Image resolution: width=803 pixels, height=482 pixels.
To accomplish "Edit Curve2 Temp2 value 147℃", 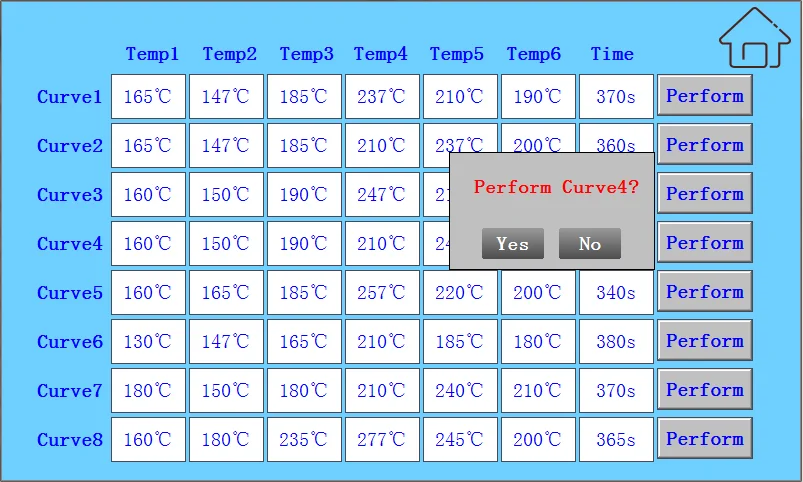I will (226, 145).
